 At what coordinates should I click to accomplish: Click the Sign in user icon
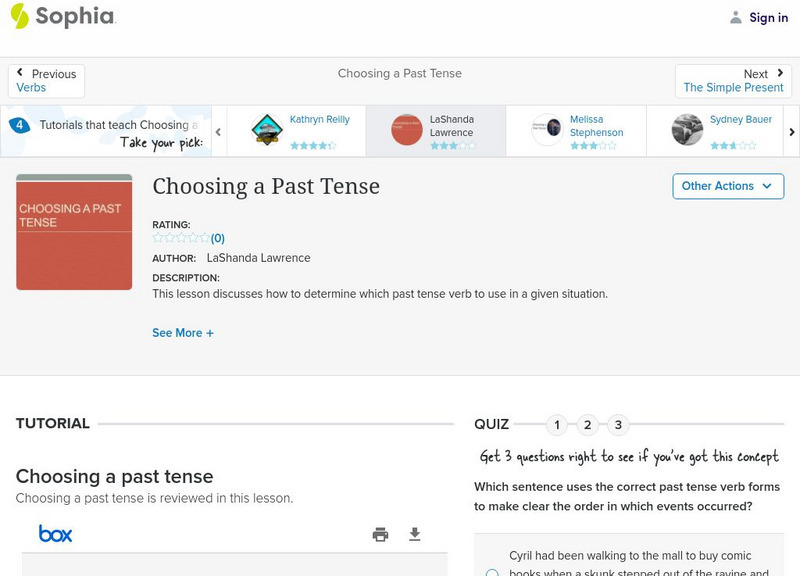pos(736,17)
